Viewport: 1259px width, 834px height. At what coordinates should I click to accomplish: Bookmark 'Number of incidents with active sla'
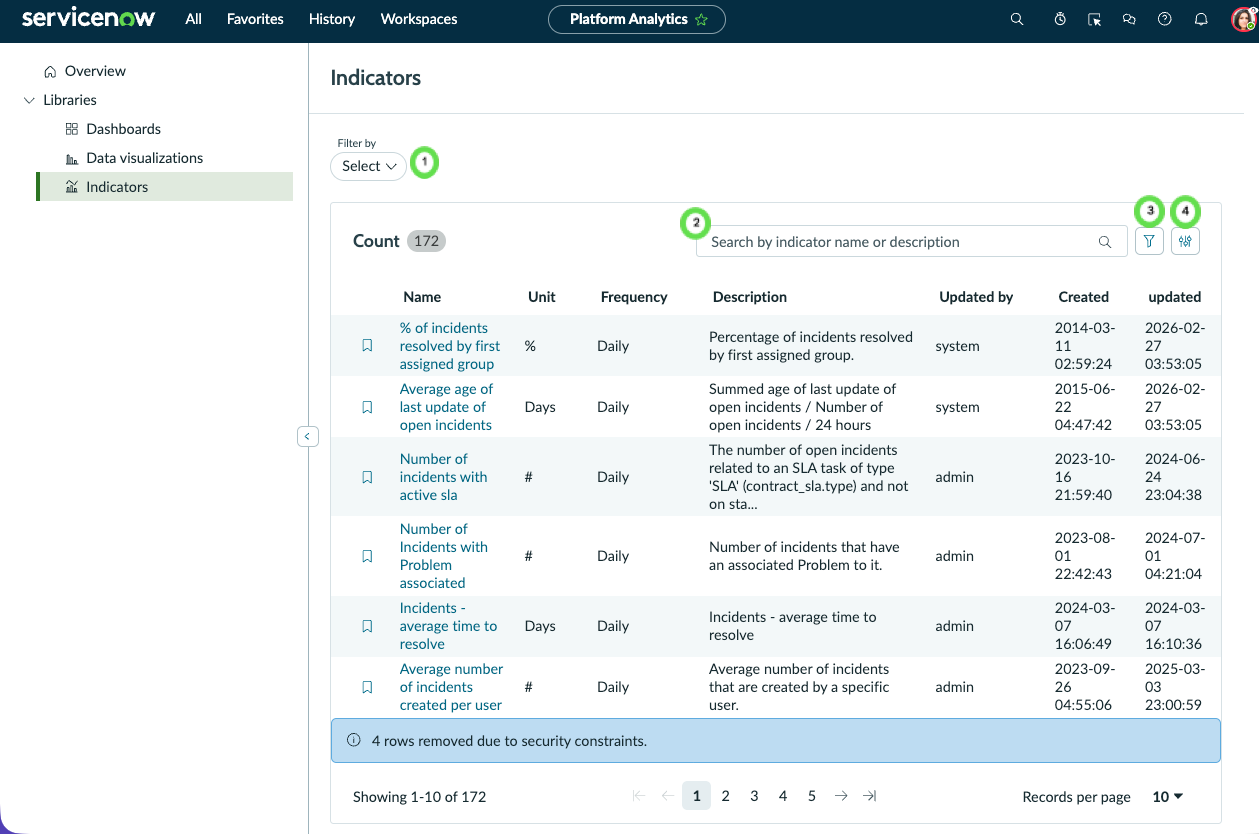click(x=367, y=477)
